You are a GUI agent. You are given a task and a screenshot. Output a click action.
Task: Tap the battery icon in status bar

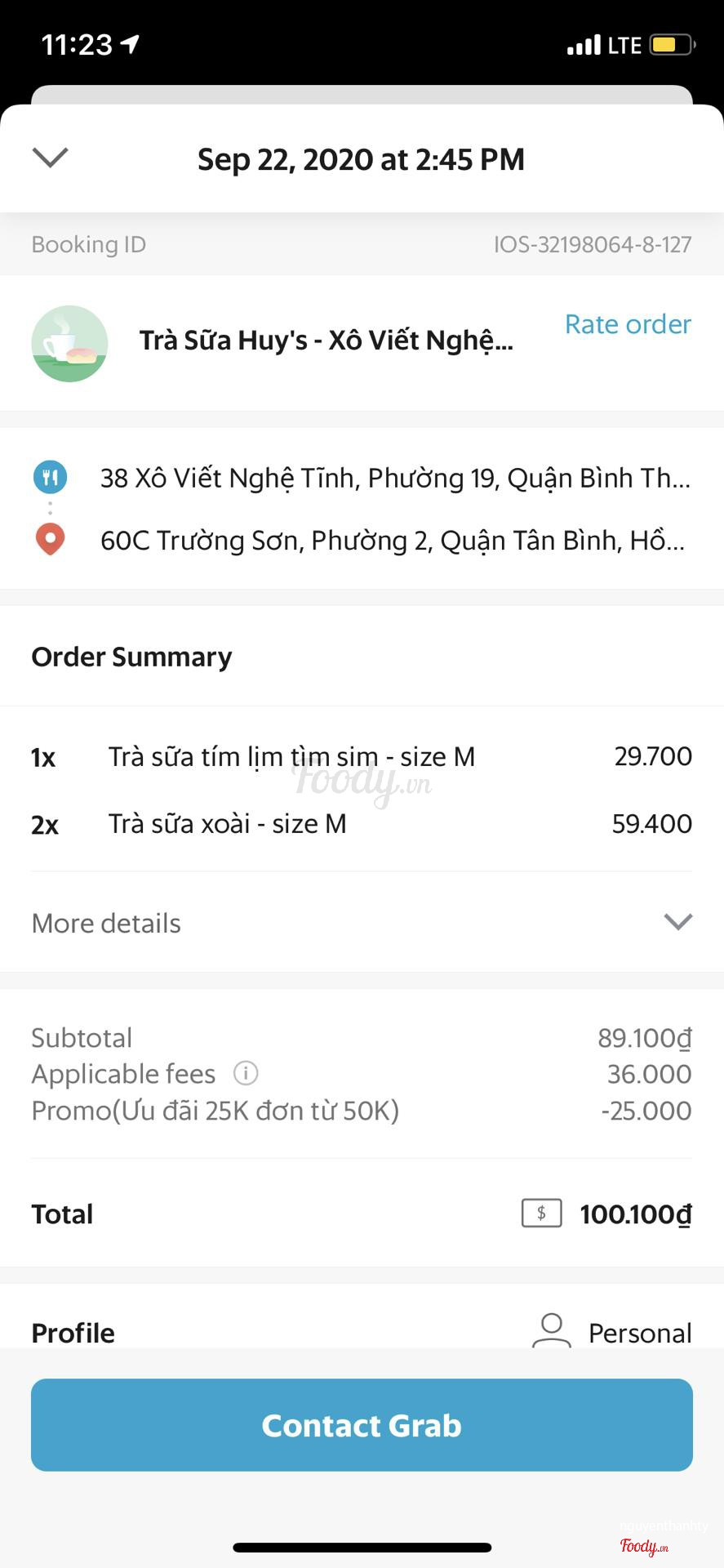[671, 44]
